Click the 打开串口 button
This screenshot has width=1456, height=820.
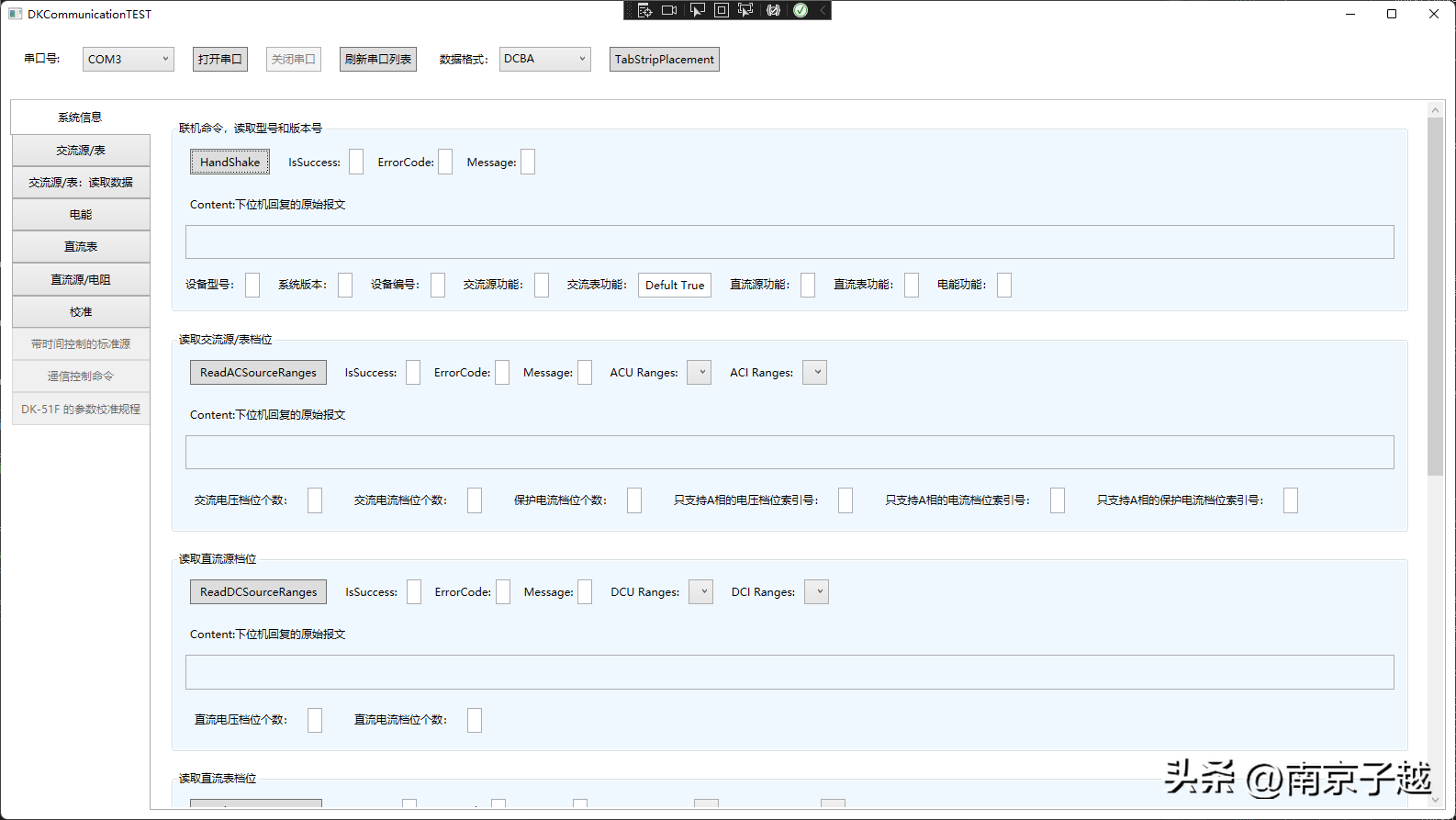(220, 59)
